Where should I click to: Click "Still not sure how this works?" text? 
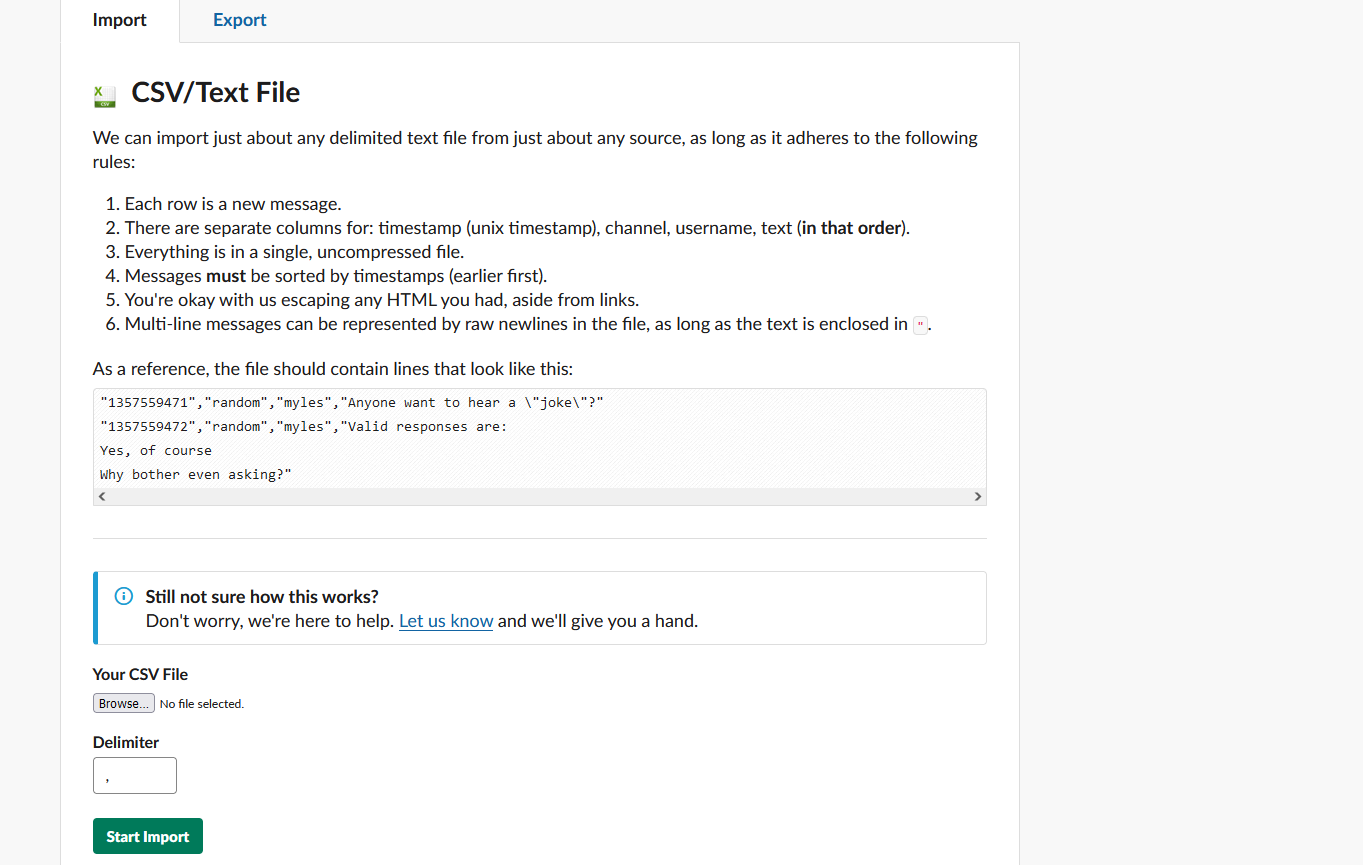(x=262, y=597)
